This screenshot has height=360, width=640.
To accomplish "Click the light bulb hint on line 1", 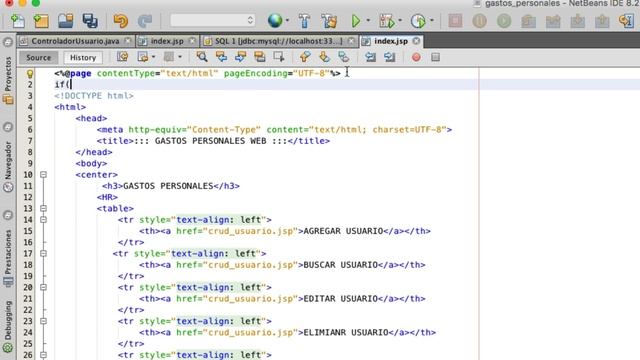I will [30, 73].
